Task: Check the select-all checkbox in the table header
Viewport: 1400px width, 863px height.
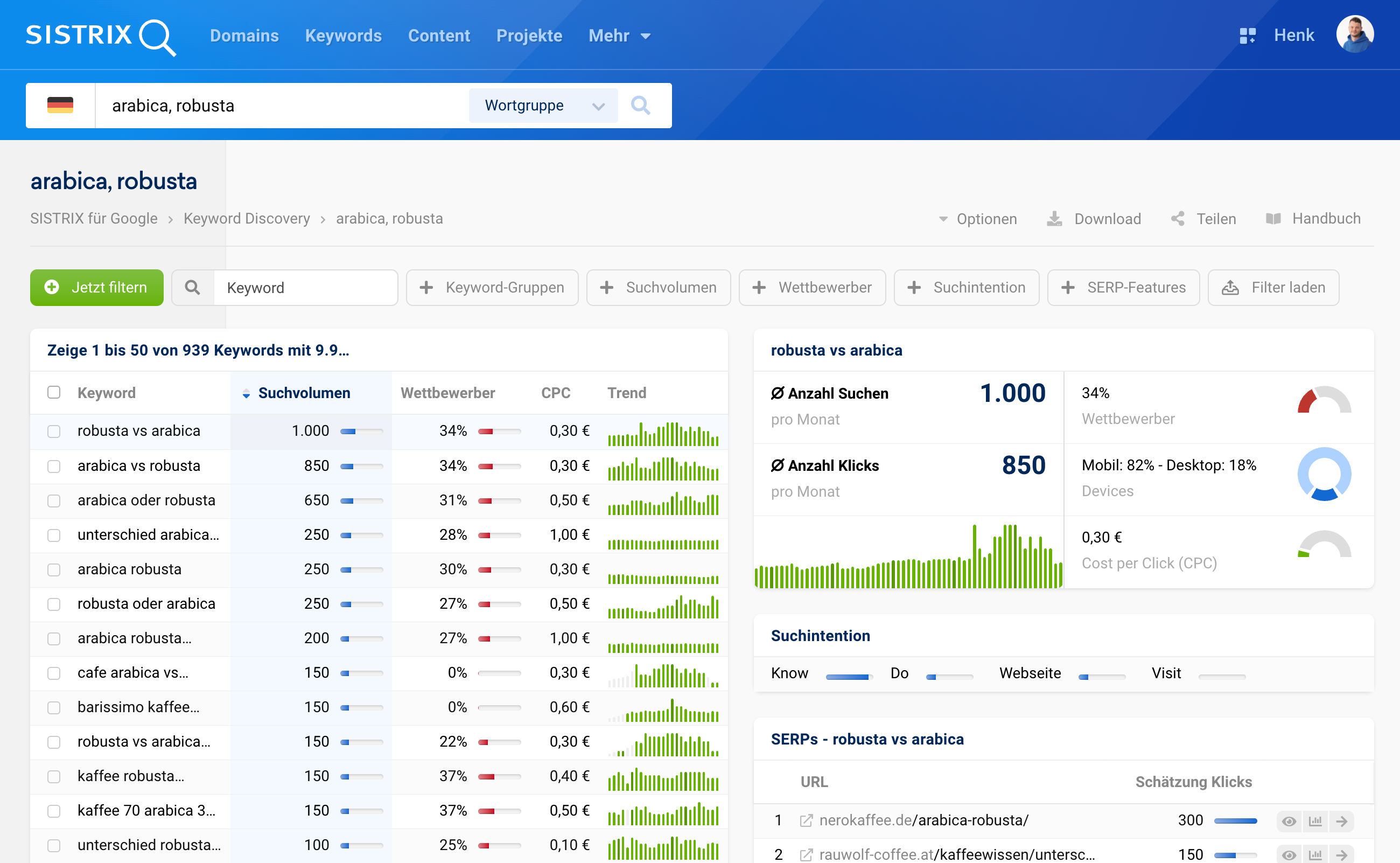Action: point(54,392)
